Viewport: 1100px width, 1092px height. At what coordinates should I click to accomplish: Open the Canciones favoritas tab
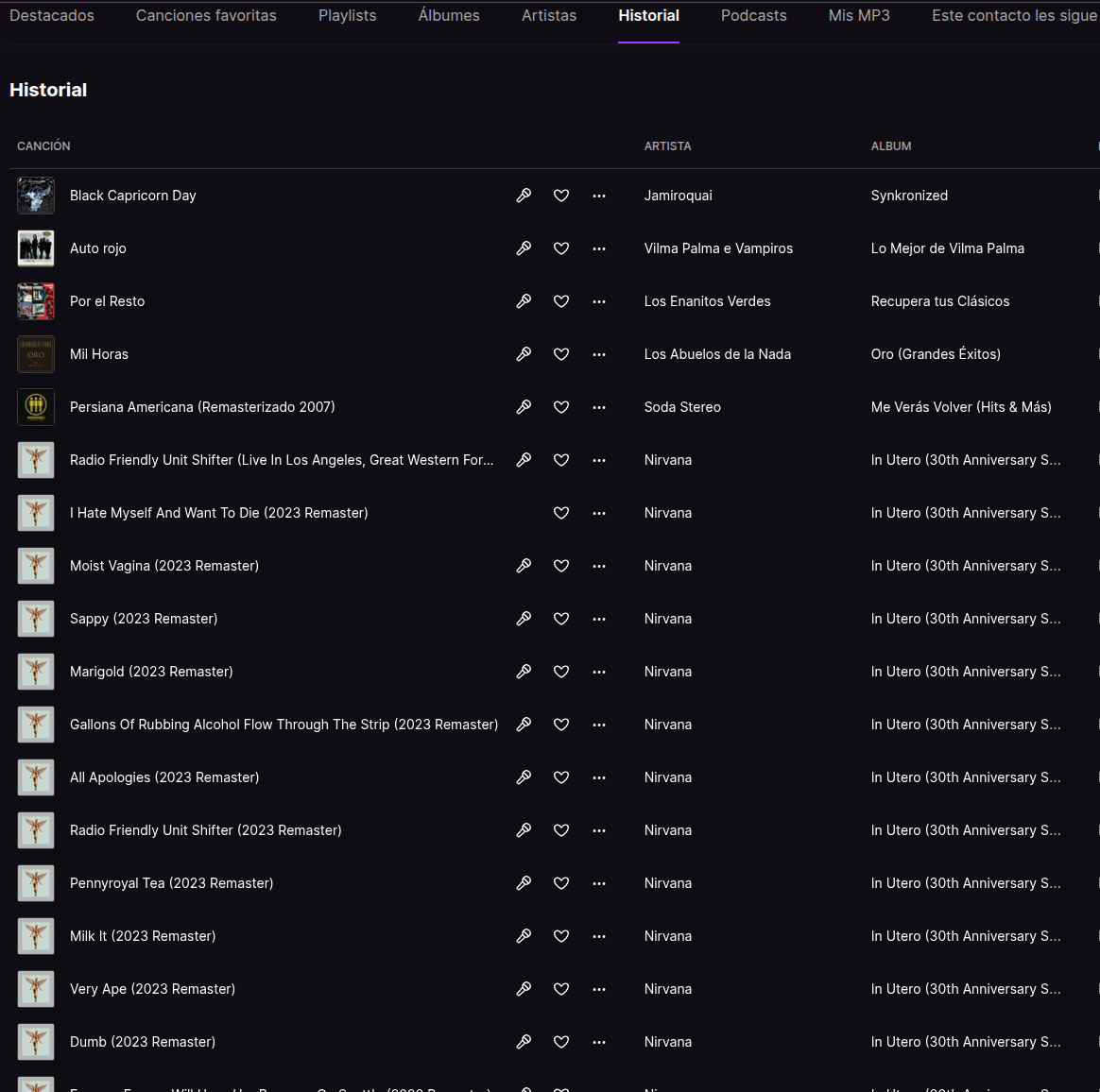(x=206, y=15)
